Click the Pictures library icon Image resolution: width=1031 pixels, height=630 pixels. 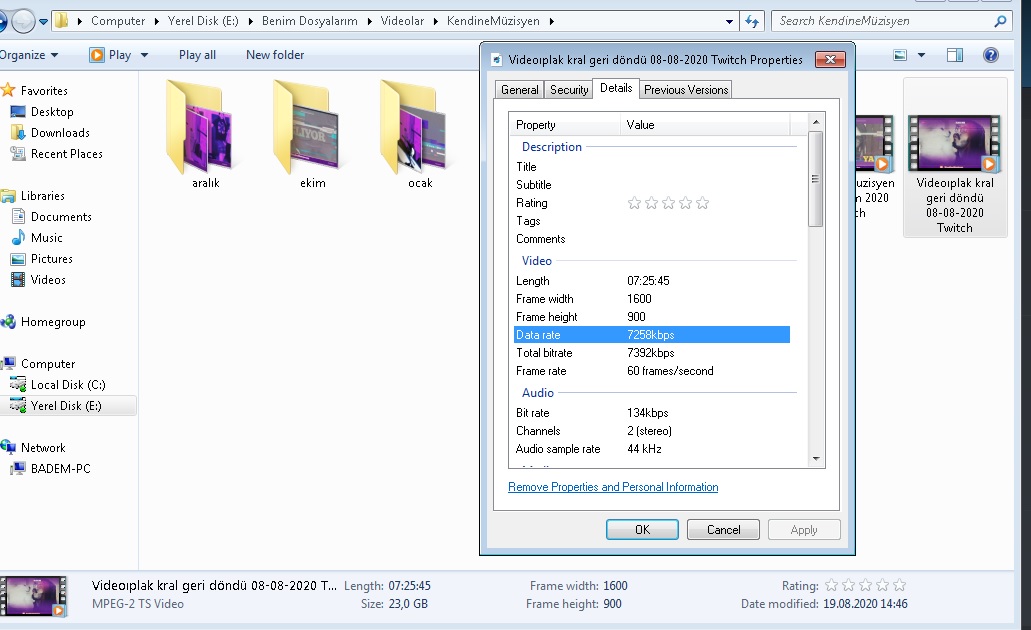click(x=18, y=259)
